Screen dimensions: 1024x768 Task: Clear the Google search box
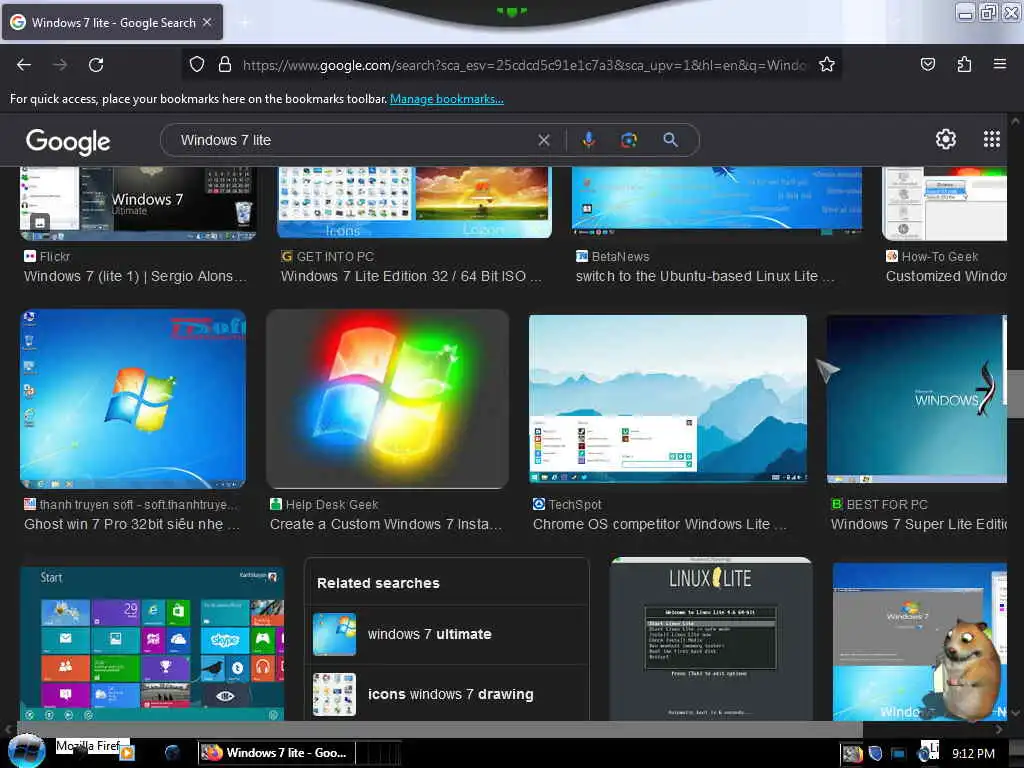tap(543, 140)
